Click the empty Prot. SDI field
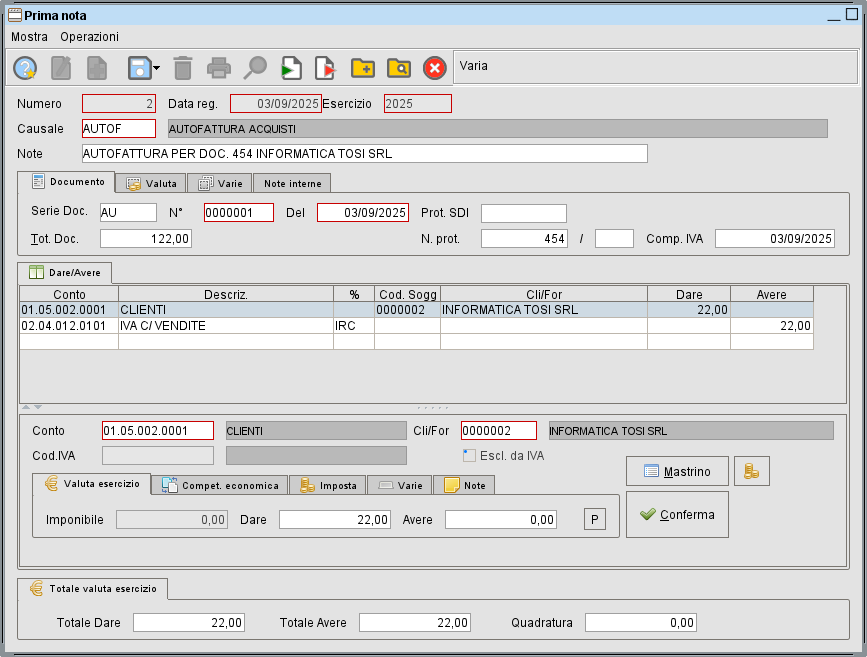Image resolution: width=867 pixels, height=657 pixels. (x=524, y=213)
